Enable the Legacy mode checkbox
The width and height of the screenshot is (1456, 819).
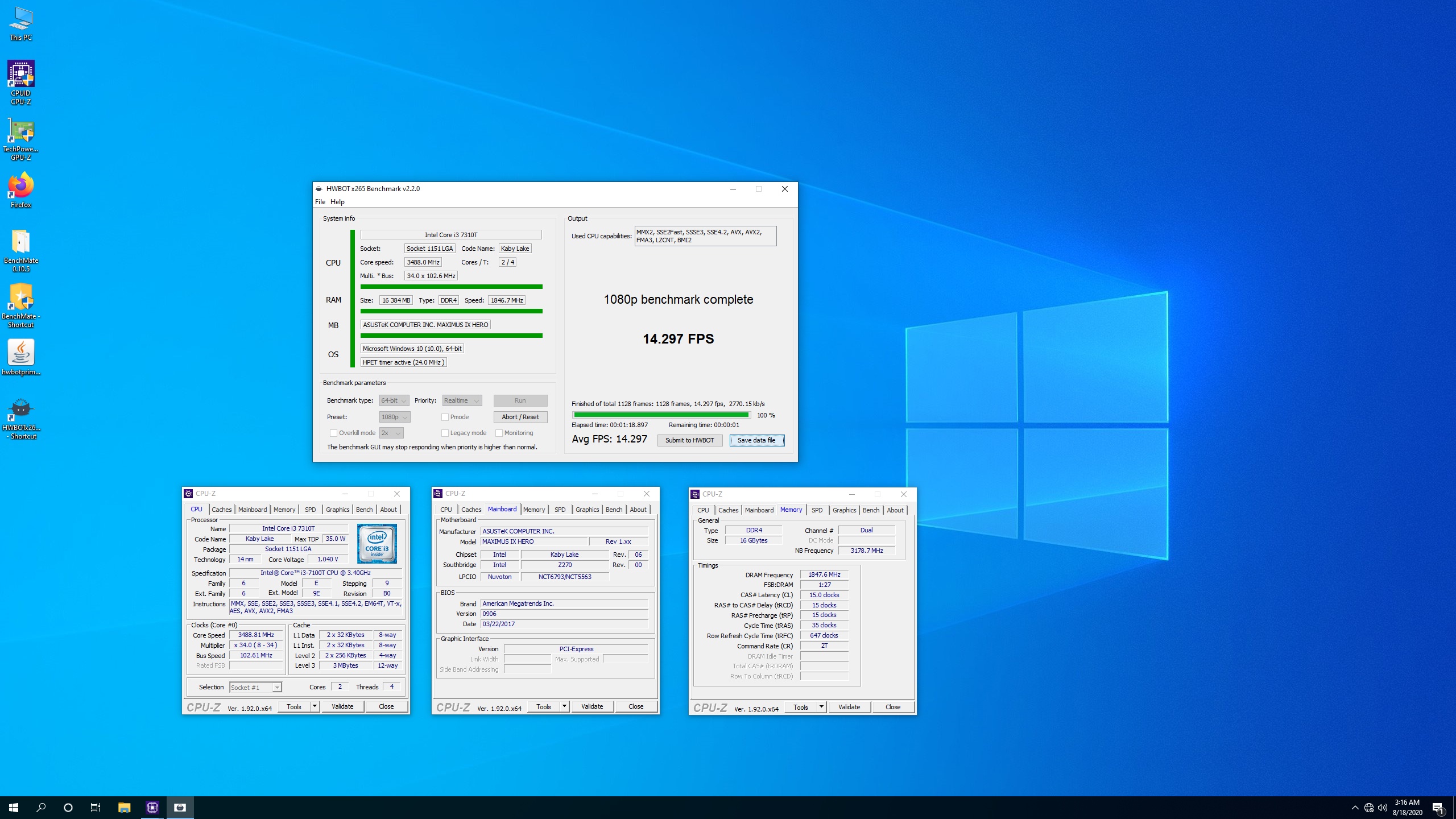pyautogui.click(x=445, y=433)
